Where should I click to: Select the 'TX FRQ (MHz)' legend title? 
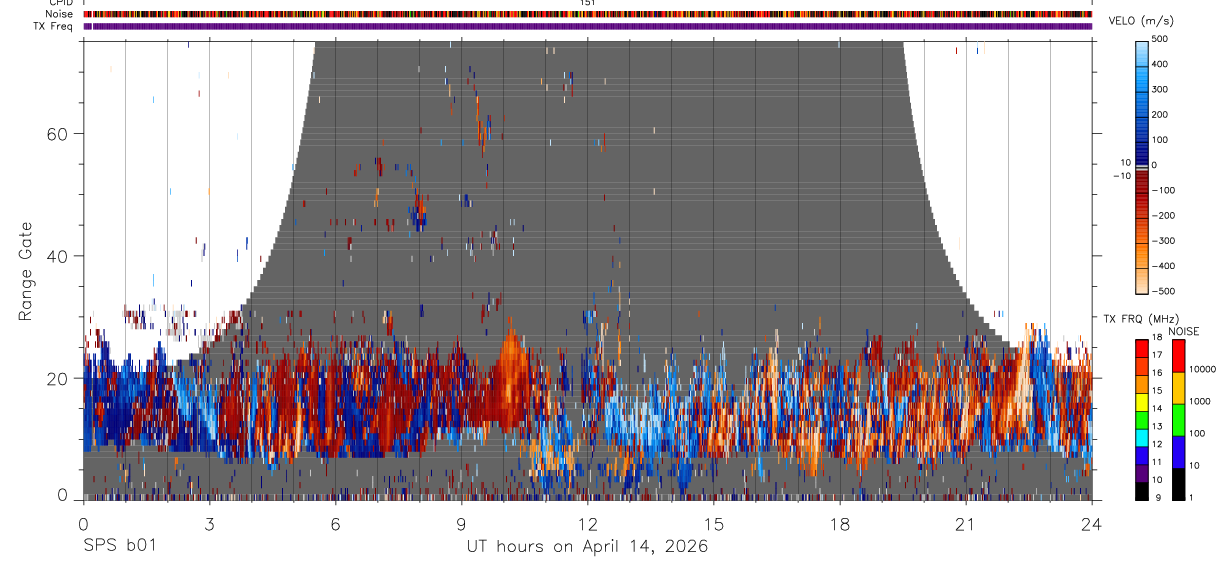(1140, 319)
